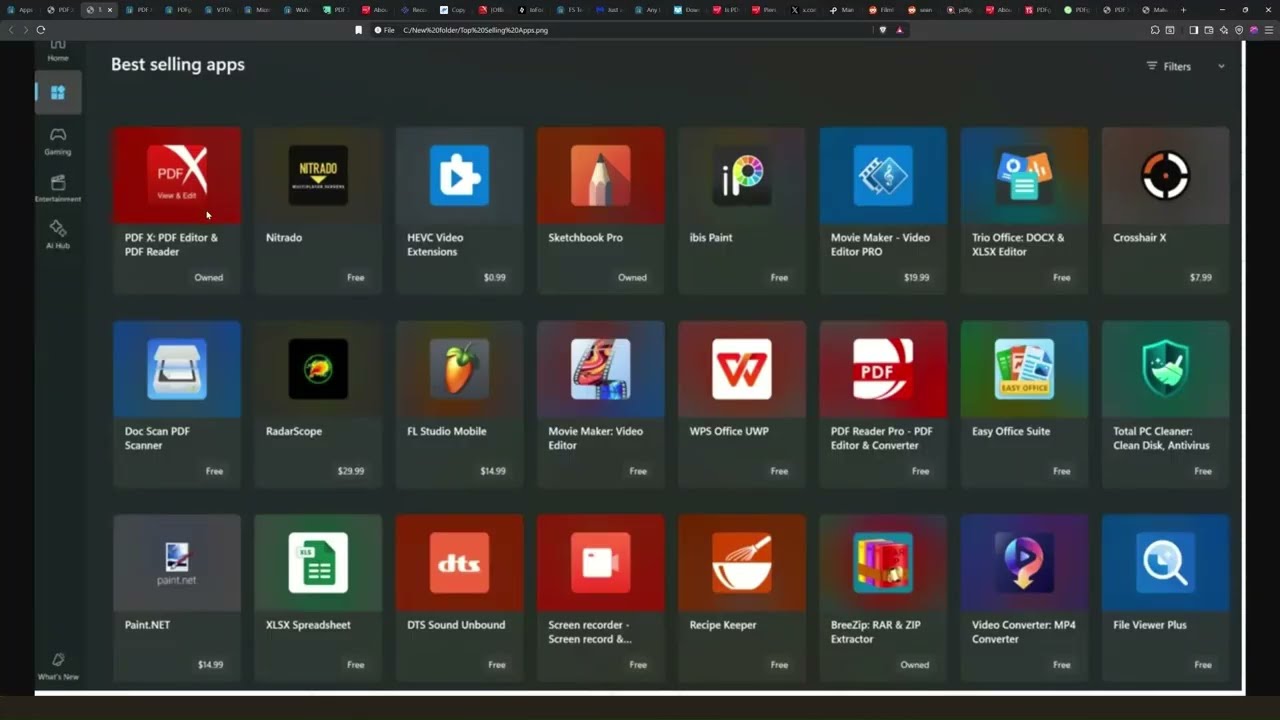Click 'File Viewer Plus' title text
Image resolution: width=1280 pixels, height=720 pixels.
pos(1150,625)
